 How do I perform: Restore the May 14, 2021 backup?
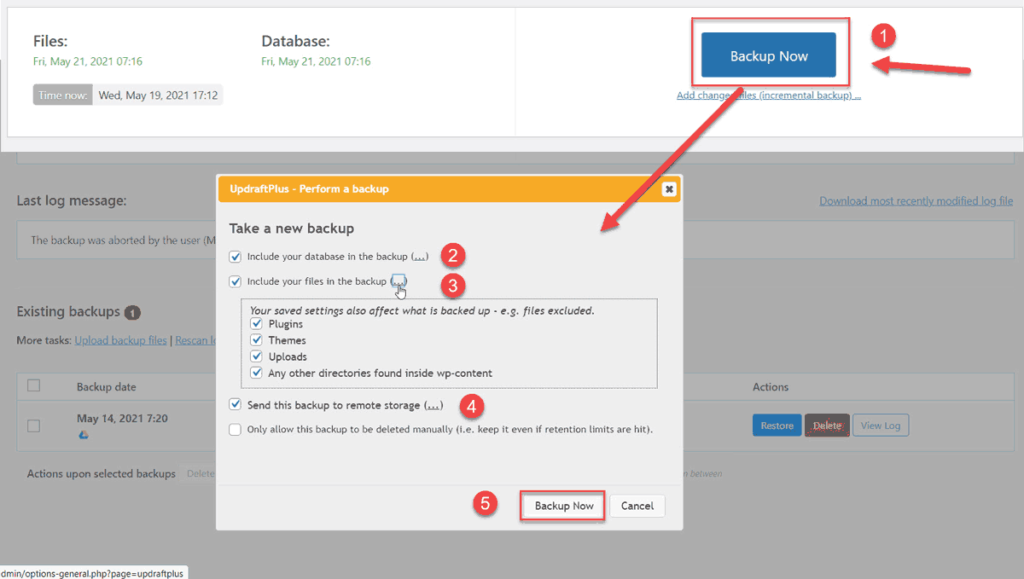(776, 426)
